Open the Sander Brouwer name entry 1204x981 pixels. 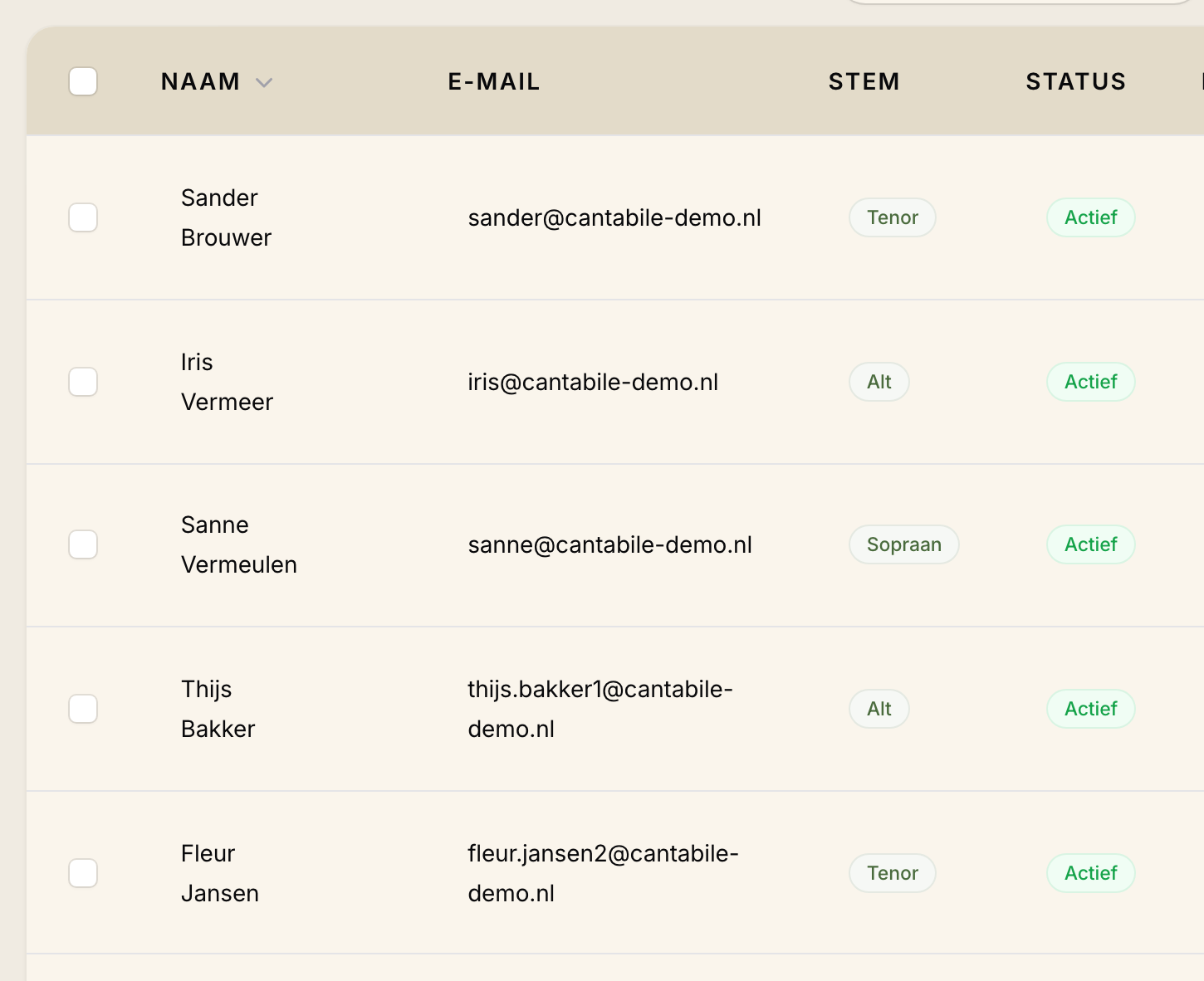(226, 217)
